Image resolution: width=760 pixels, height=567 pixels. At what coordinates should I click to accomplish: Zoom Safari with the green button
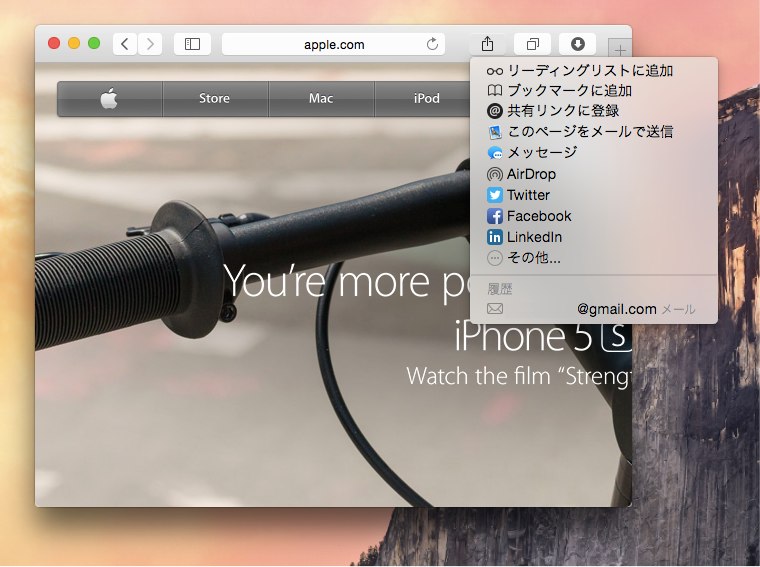coord(94,44)
